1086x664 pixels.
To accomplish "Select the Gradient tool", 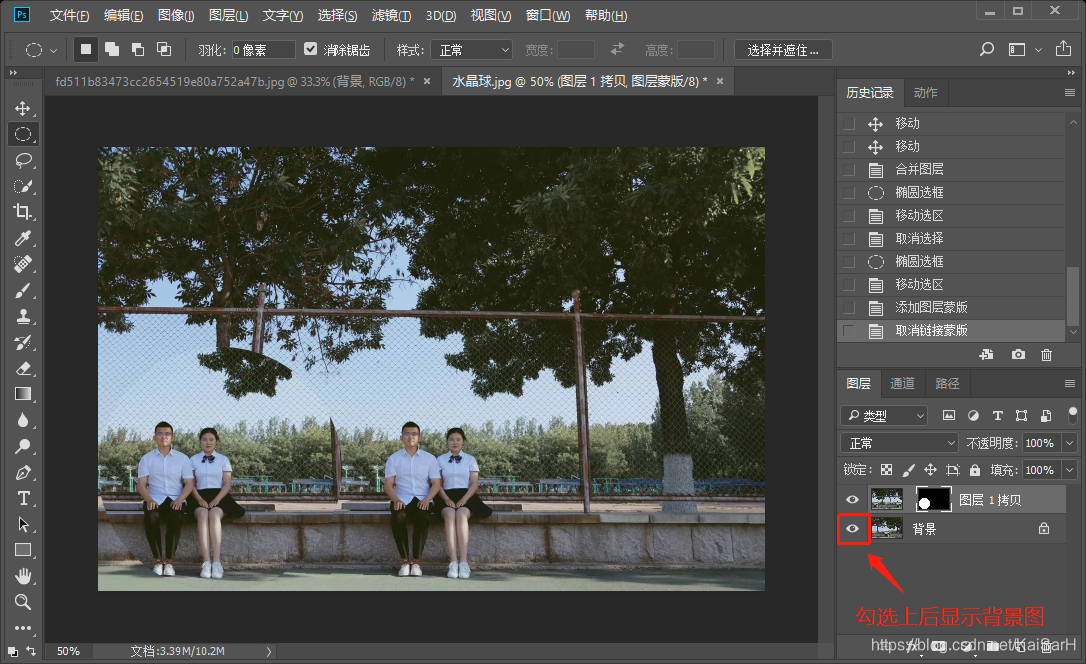I will (23, 394).
